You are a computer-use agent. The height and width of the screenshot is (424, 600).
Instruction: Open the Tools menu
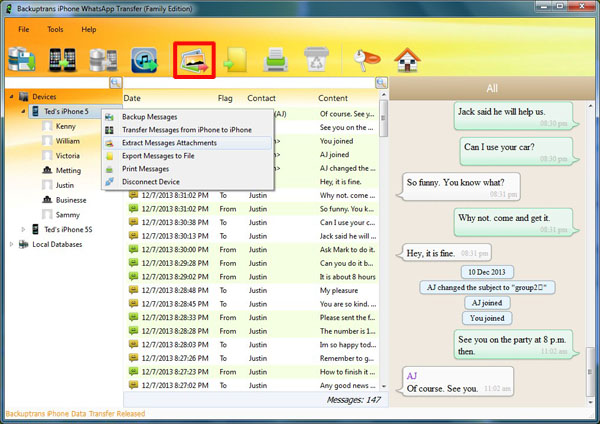tap(55, 29)
